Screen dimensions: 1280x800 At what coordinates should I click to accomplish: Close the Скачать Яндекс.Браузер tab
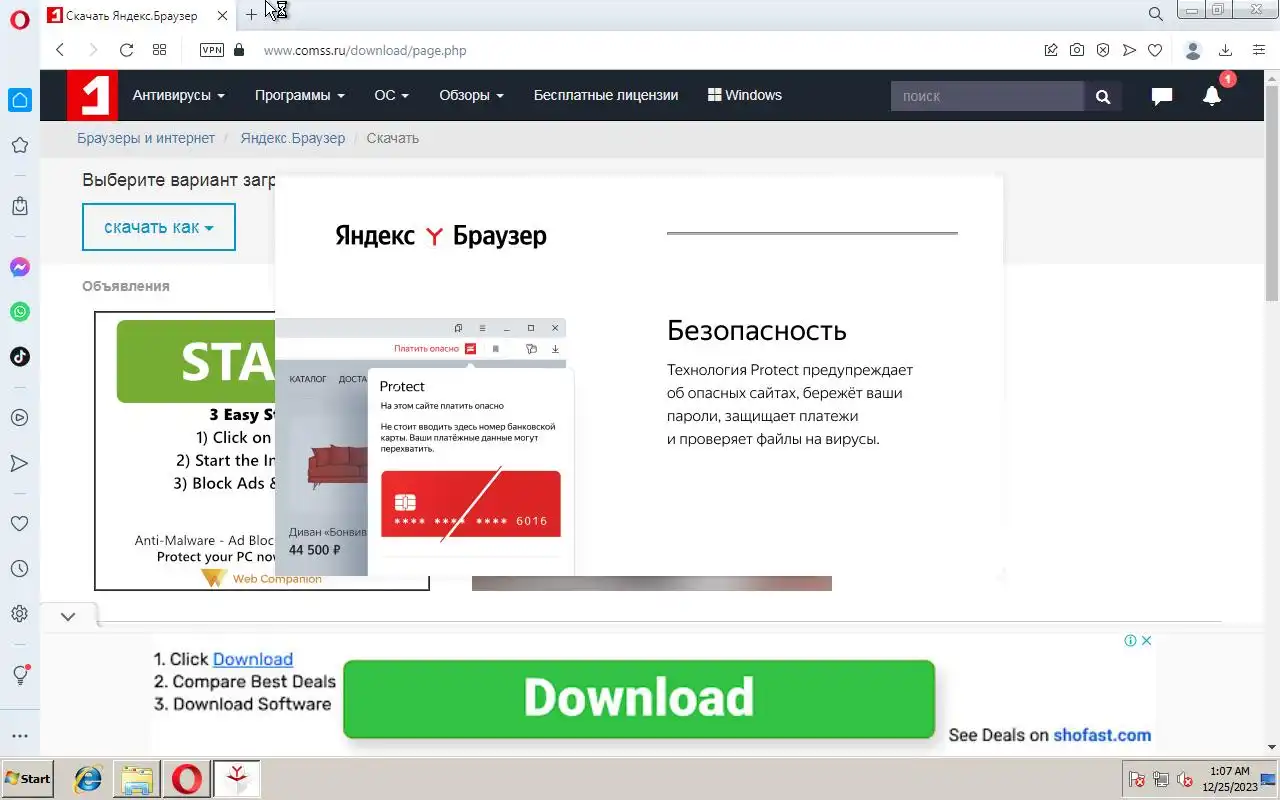pyautogui.click(x=222, y=16)
